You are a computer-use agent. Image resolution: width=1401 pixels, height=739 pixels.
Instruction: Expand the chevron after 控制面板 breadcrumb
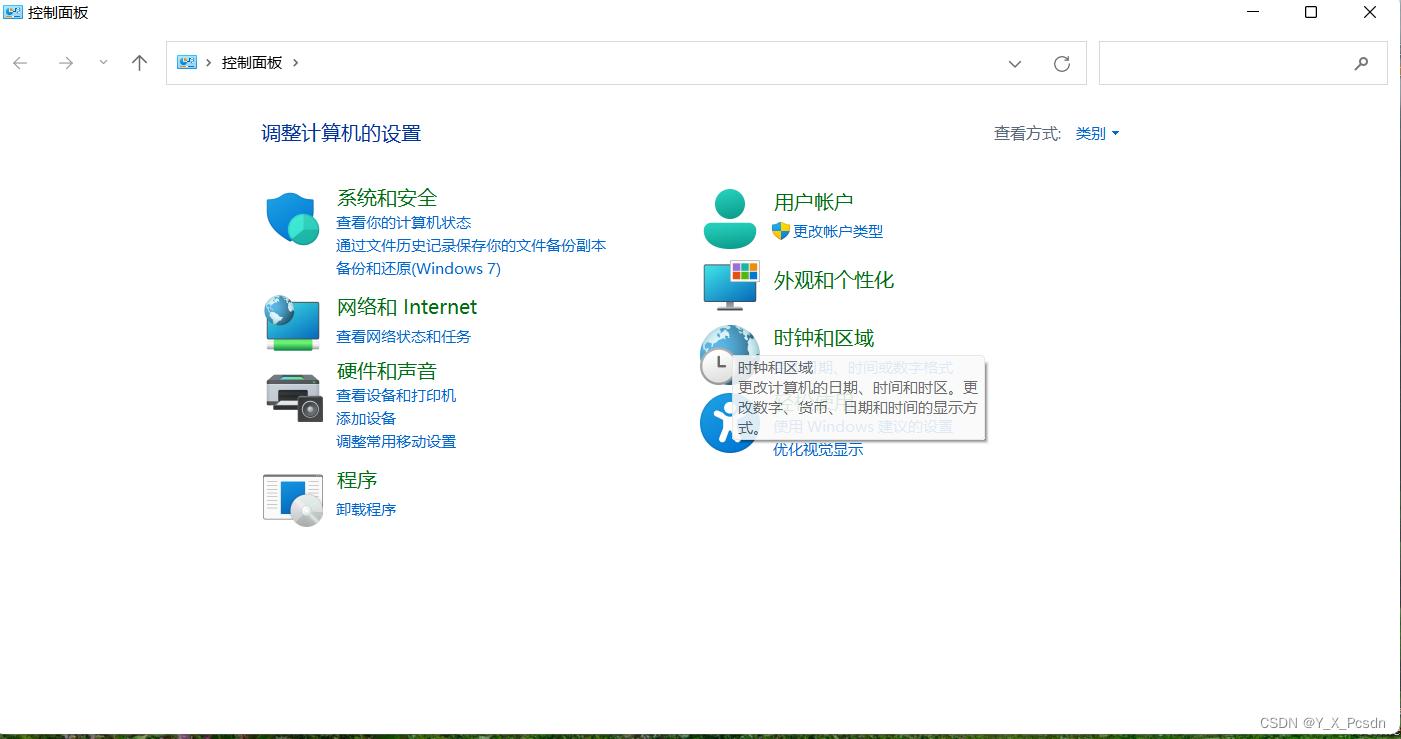point(296,62)
